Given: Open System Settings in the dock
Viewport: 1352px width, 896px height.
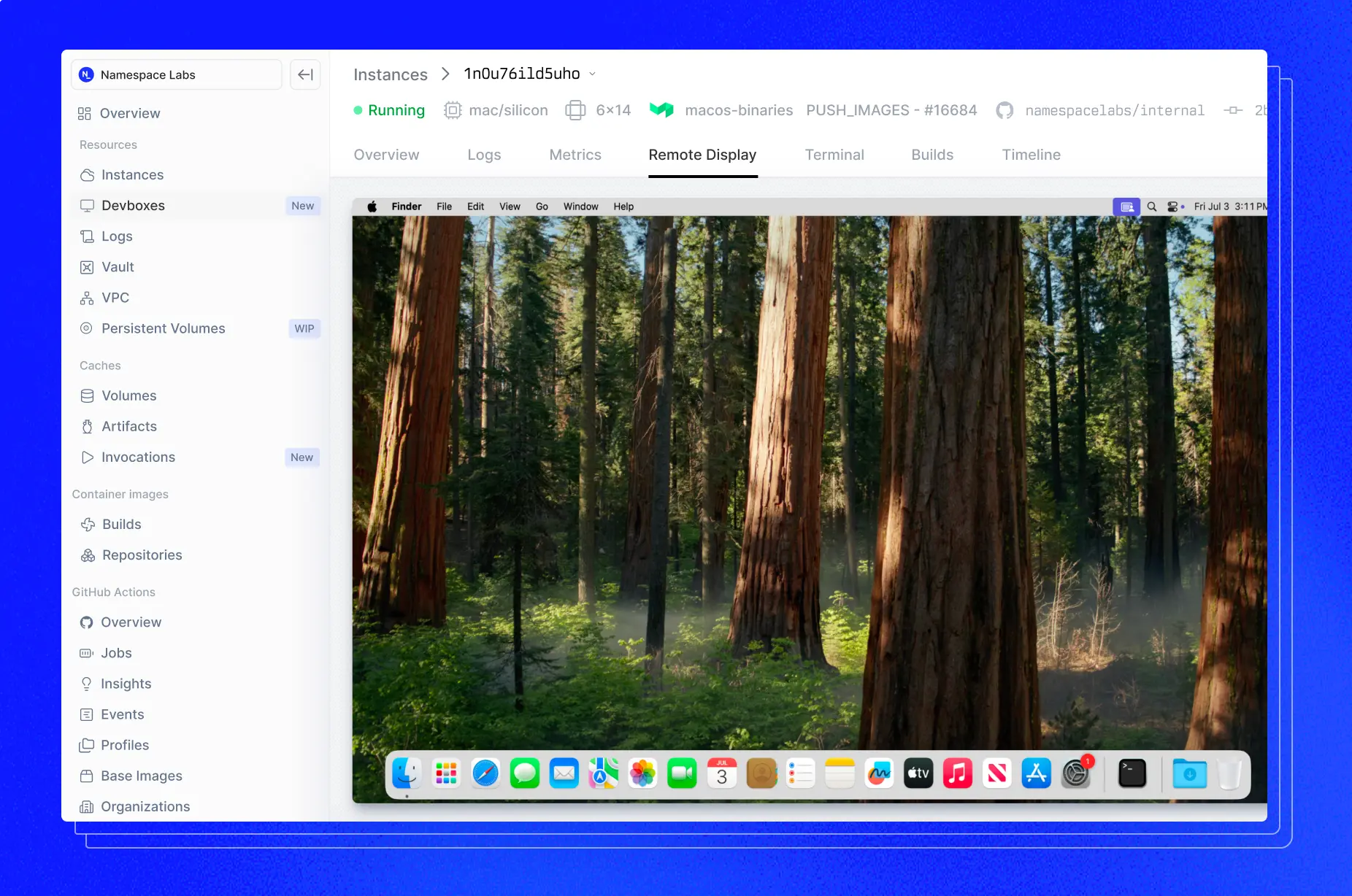Looking at the screenshot, I should click(x=1076, y=773).
